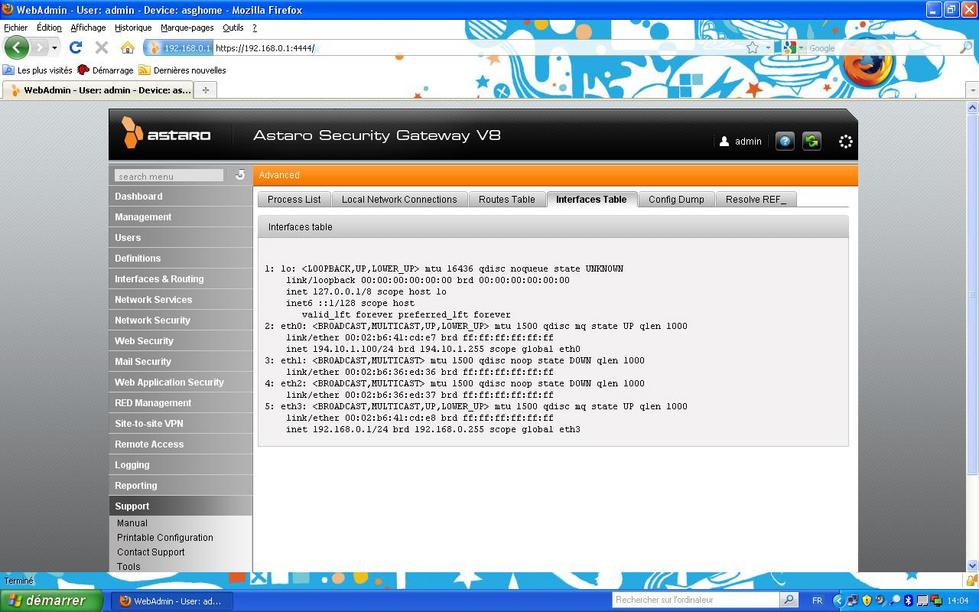Click the WebAdmin help icon
Image resolution: width=979 pixels, height=612 pixels.
(x=785, y=141)
